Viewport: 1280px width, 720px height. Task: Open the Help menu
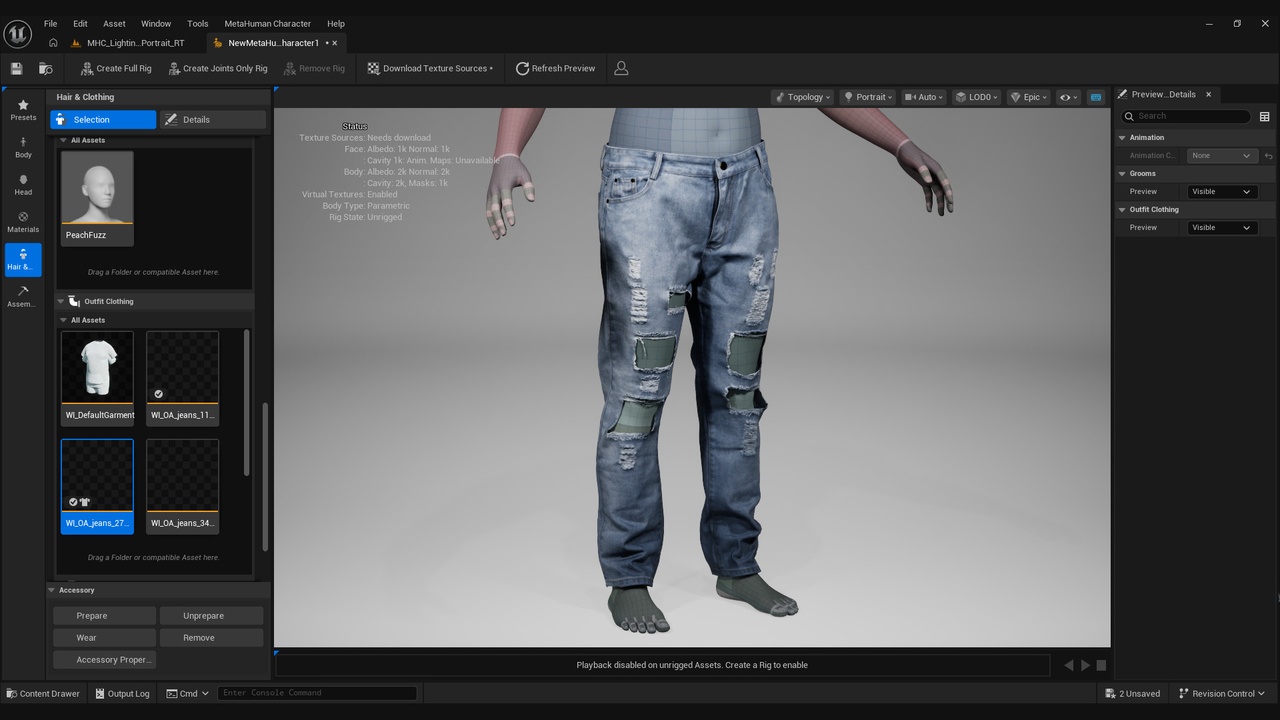(x=336, y=23)
